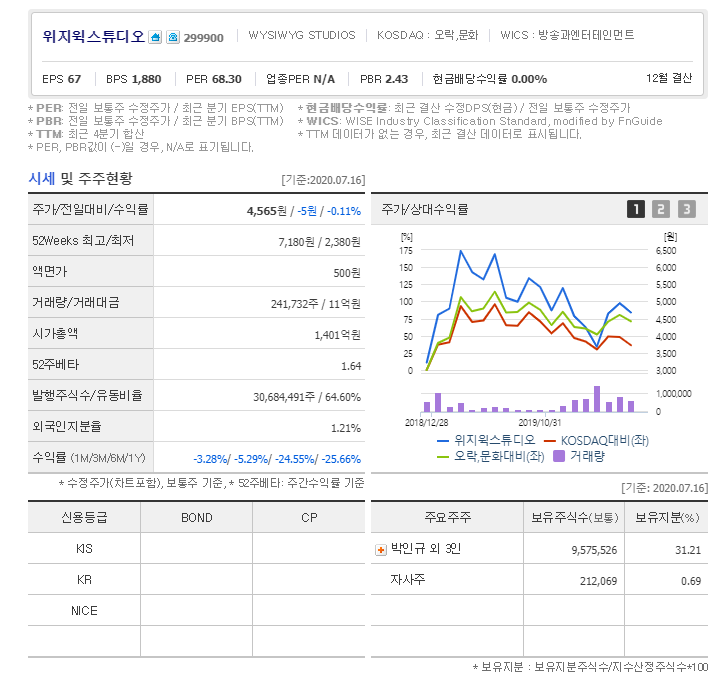Click the purple 거래량 legend square

559,456
